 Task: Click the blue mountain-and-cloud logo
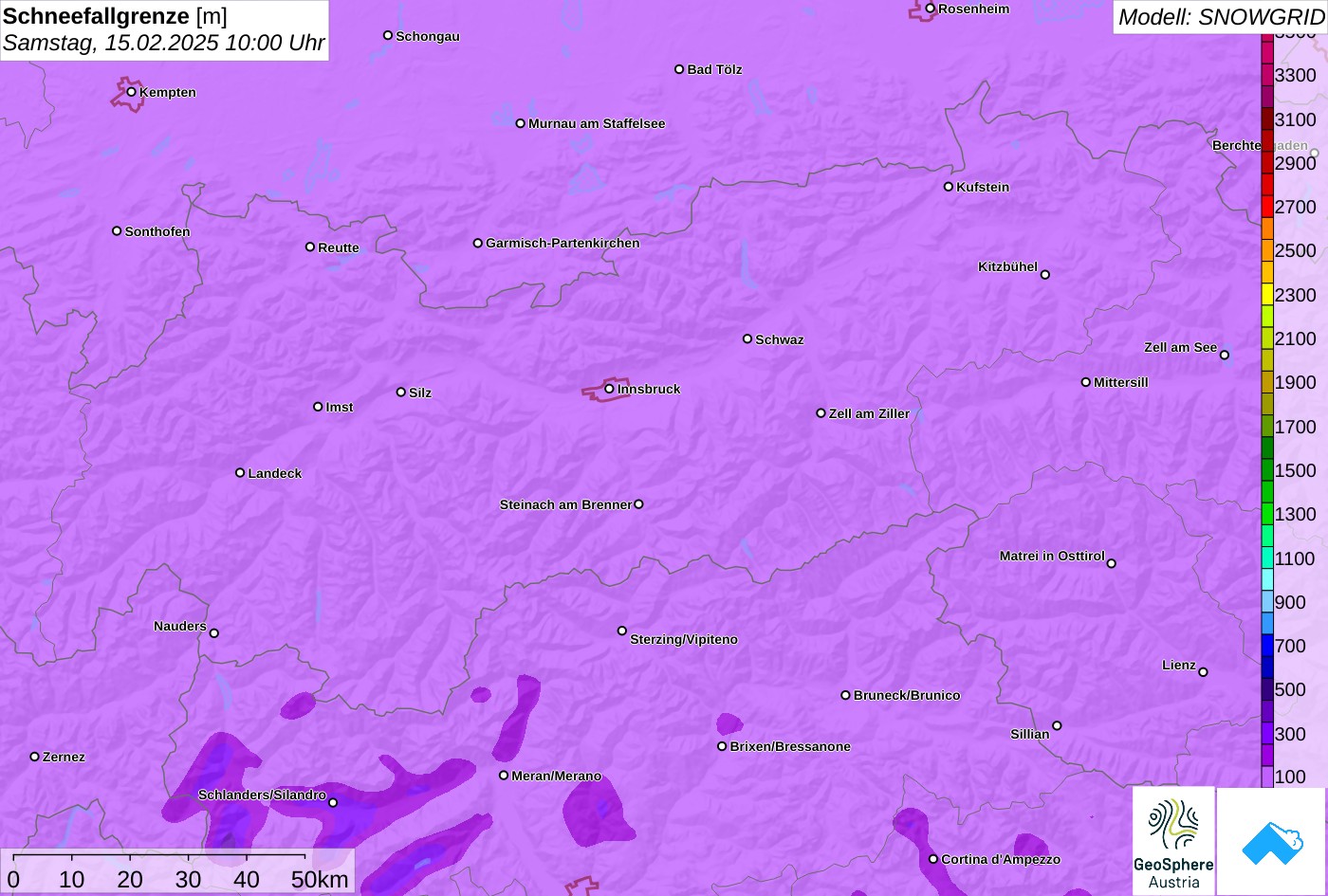[1272, 842]
